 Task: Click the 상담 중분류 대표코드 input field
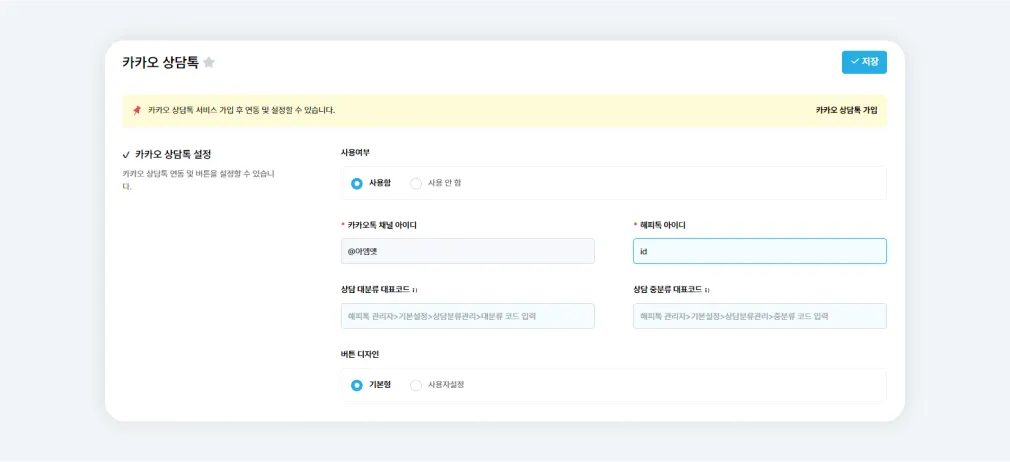759,316
